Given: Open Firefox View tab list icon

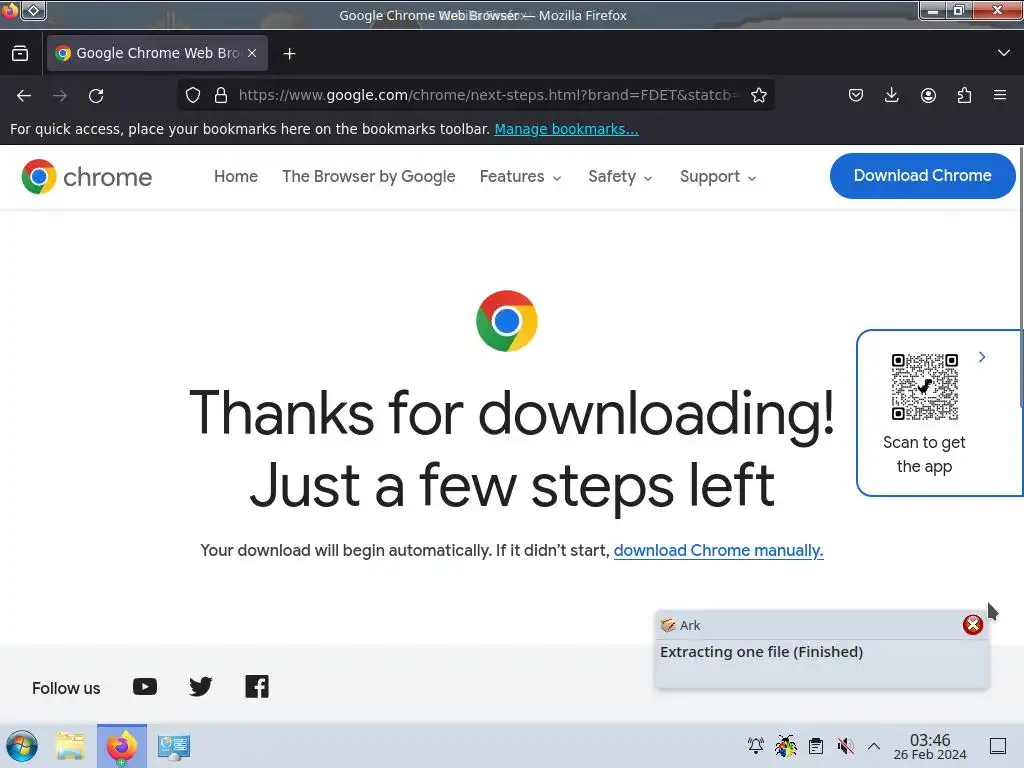Looking at the screenshot, I should [x=20, y=54].
